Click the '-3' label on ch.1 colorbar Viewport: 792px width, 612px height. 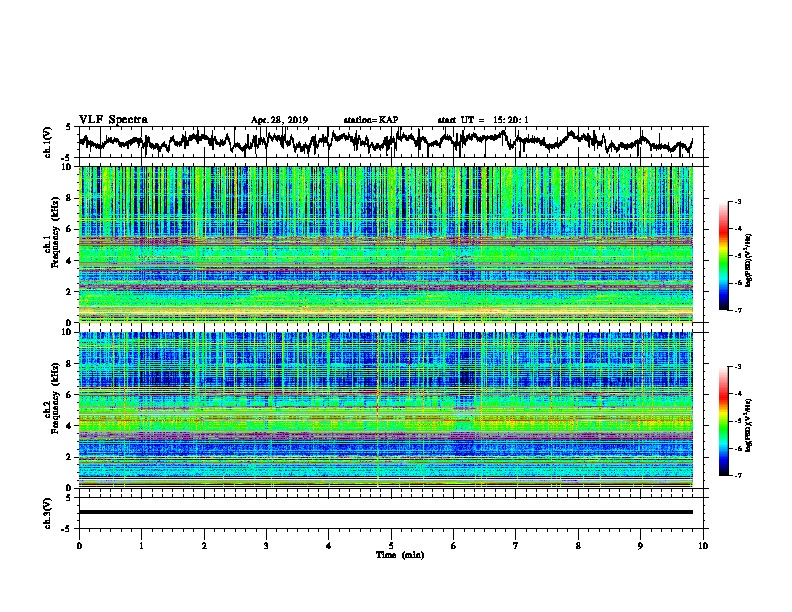(738, 201)
